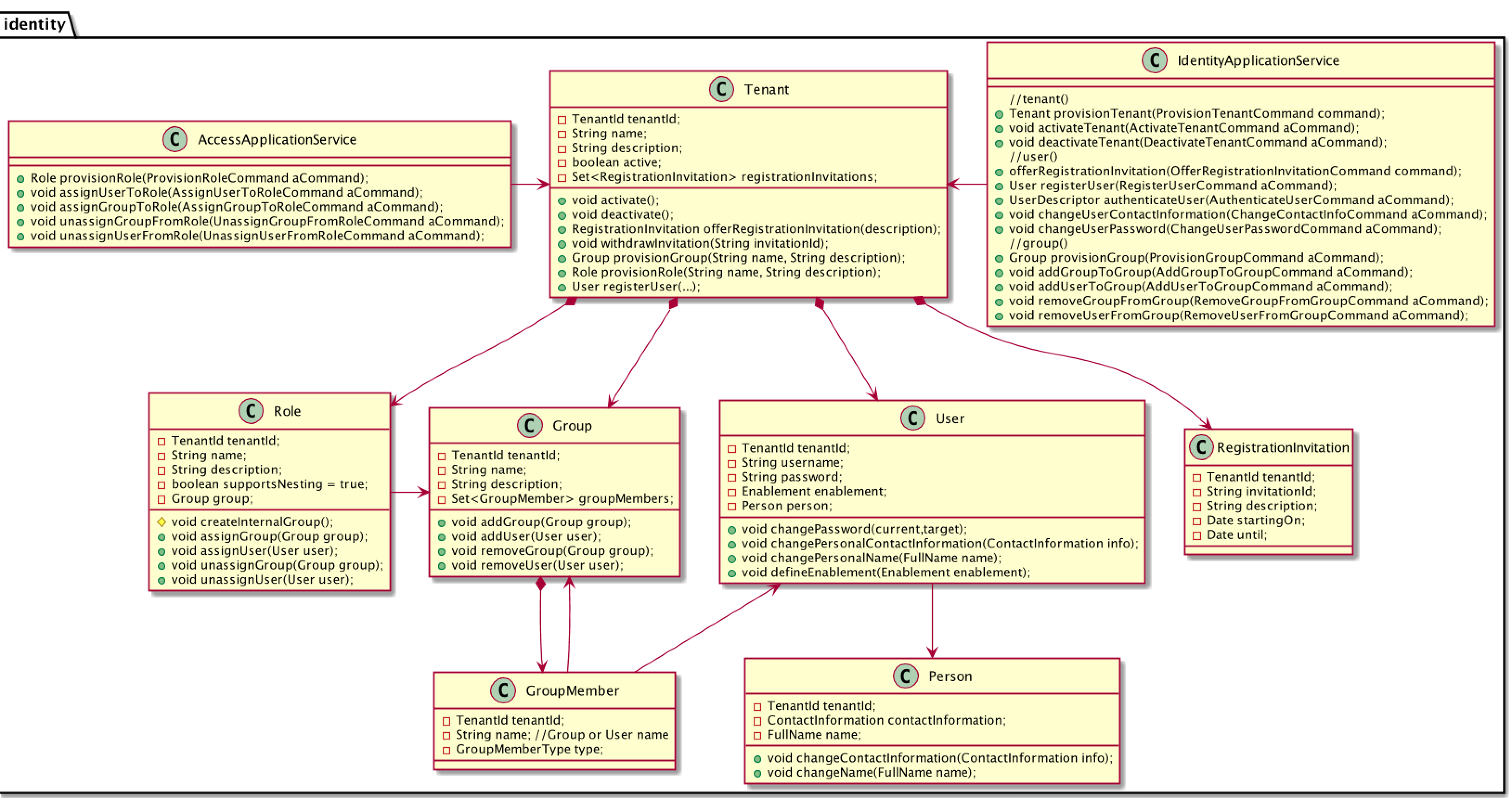Select the identity tab at the top left
The width and height of the screenshot is (1512, 798).
click(x=35, y=11)
